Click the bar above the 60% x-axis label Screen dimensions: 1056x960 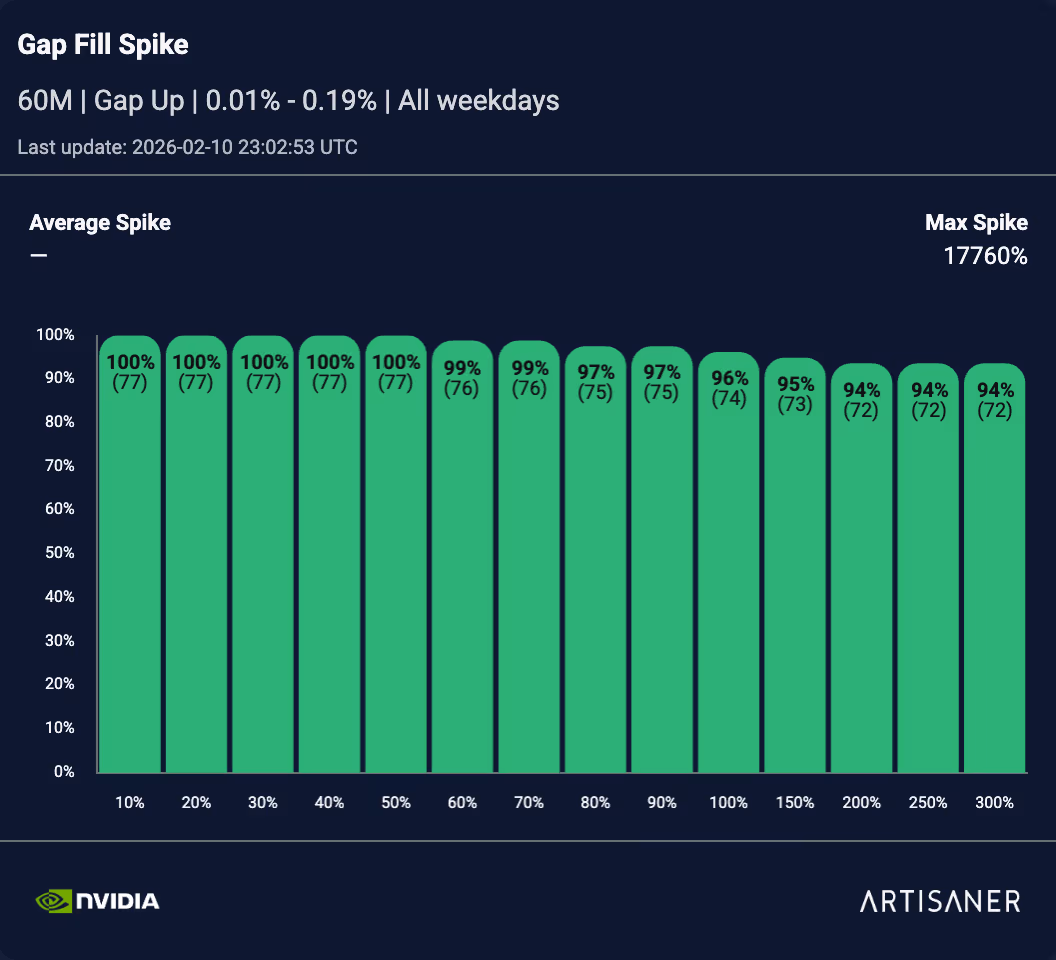[x=463, y=556]
